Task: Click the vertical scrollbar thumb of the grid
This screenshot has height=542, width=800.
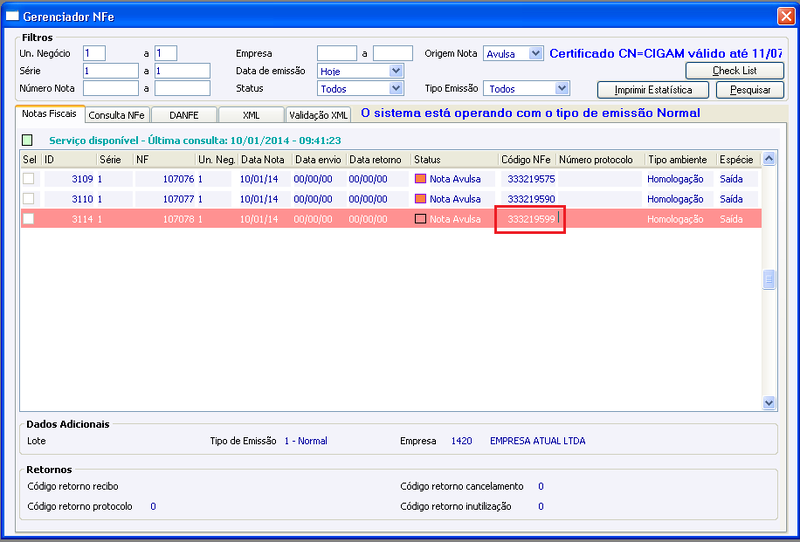Action: click(x=769, y=280)
